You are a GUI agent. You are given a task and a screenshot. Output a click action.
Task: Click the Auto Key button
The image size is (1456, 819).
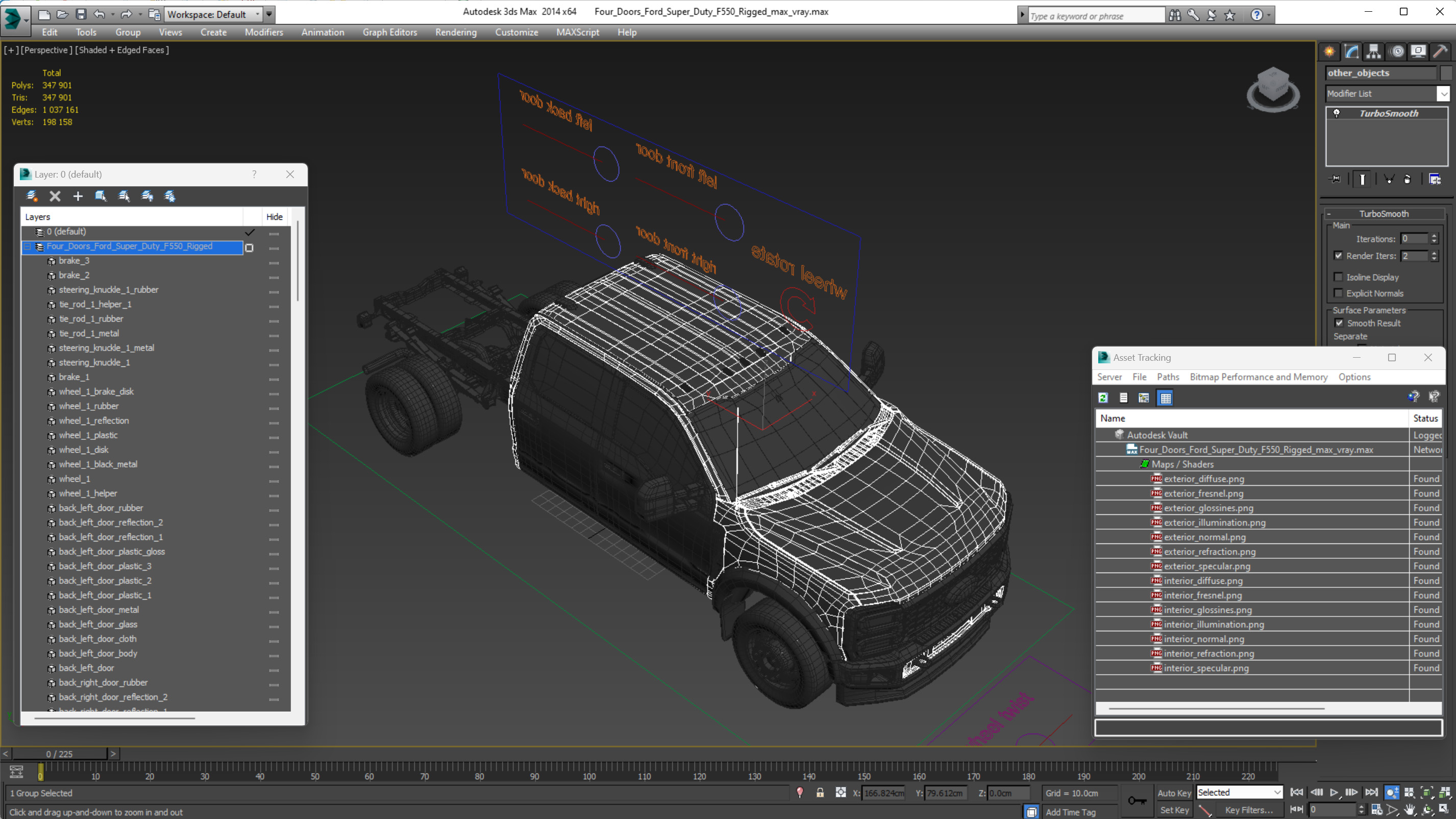1174,793
